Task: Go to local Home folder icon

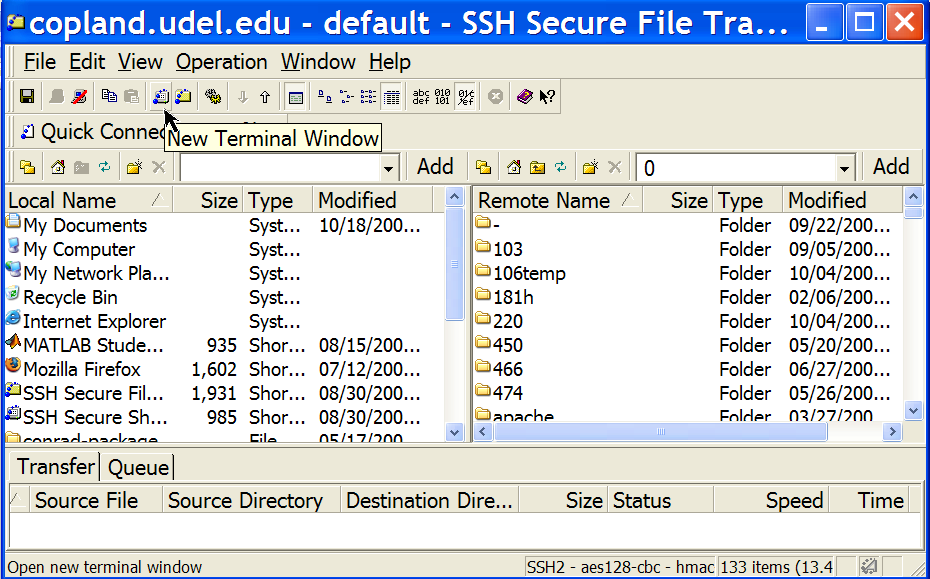Action: (x=58, y=168)
